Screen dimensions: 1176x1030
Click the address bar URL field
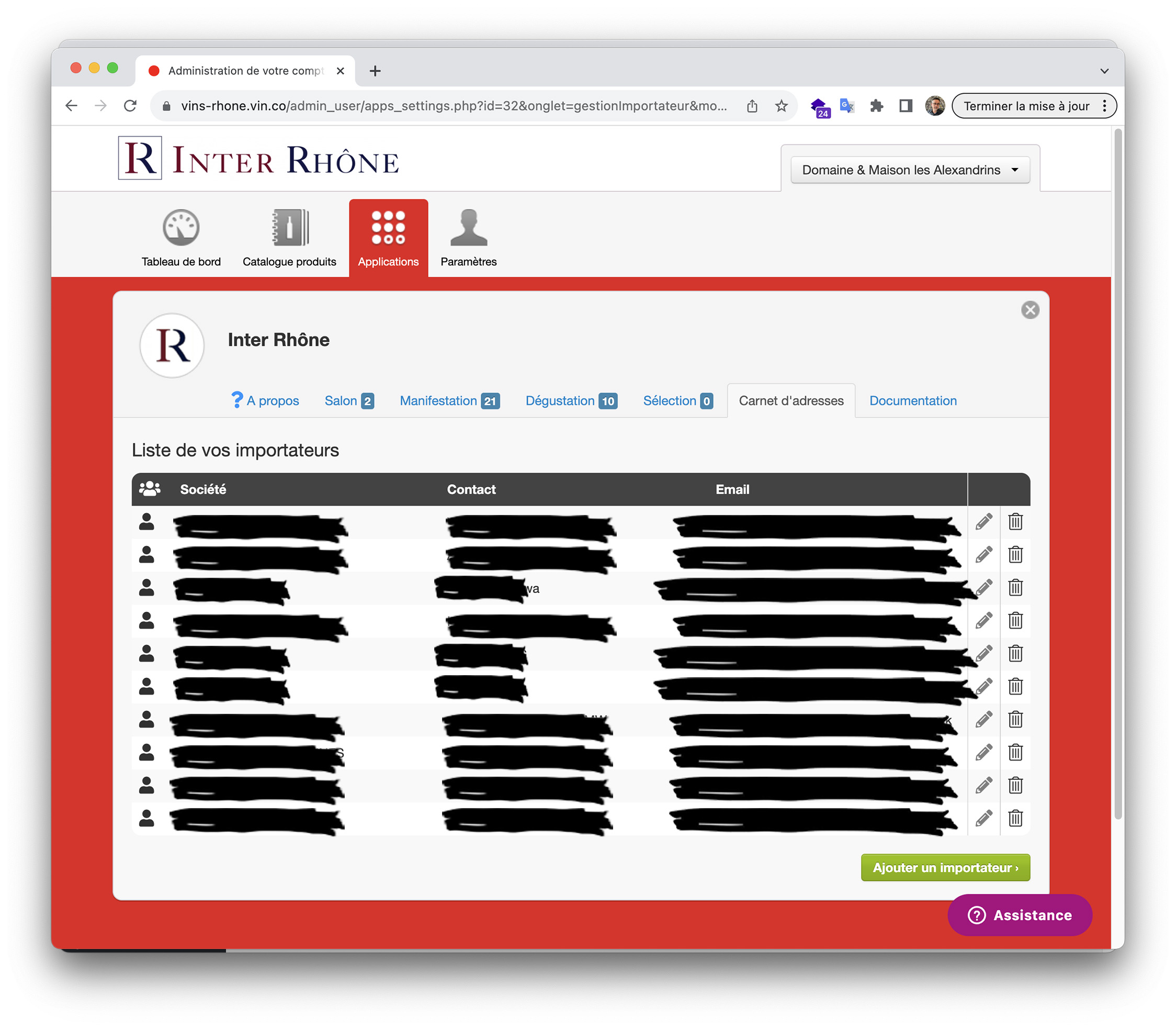coord(454,106)
